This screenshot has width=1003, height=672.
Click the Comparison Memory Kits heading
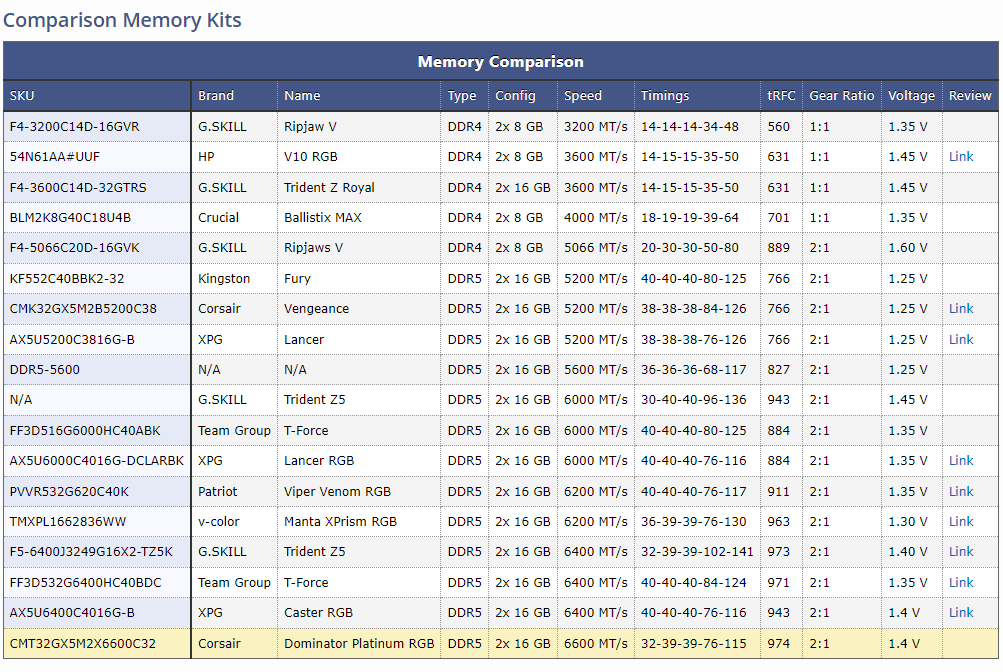tap(122, 20)
